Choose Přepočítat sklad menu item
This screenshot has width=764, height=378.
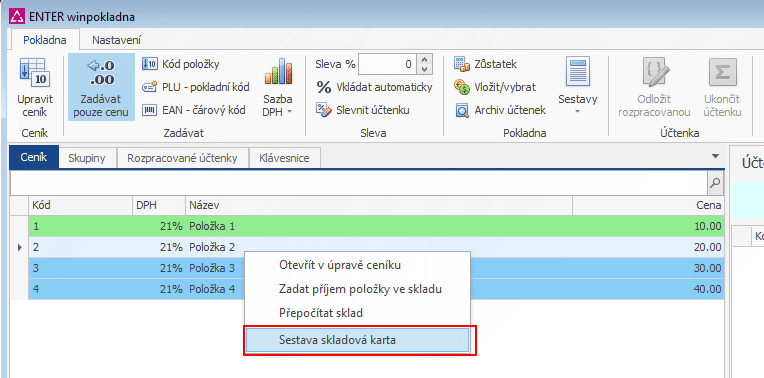(357, 313)
